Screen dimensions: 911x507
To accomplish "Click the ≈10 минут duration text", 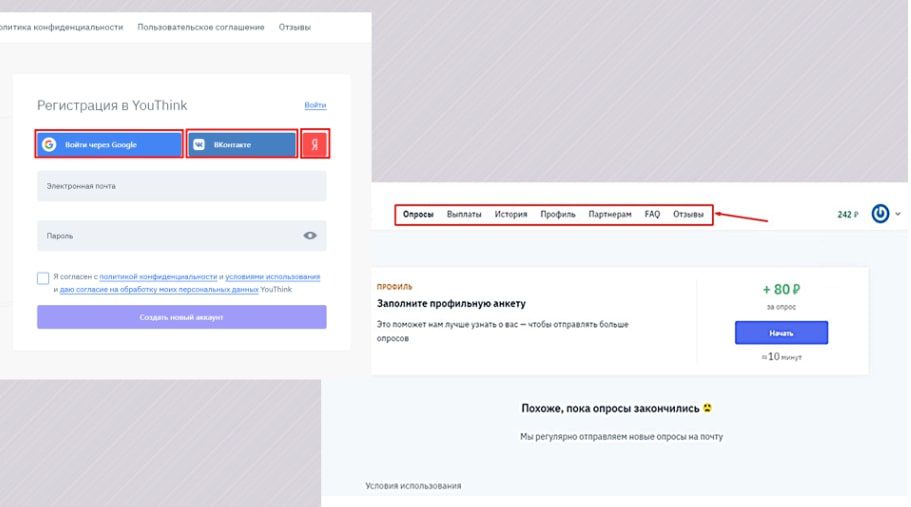I will 781,357.
